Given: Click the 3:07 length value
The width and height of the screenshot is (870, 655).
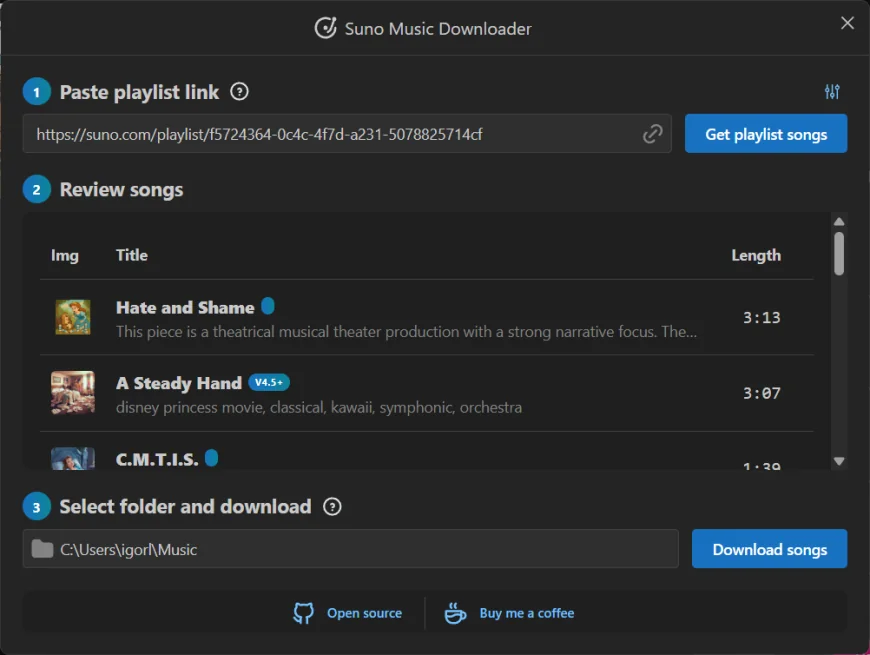Looking at the screenshot, I should tap(761, 393).
